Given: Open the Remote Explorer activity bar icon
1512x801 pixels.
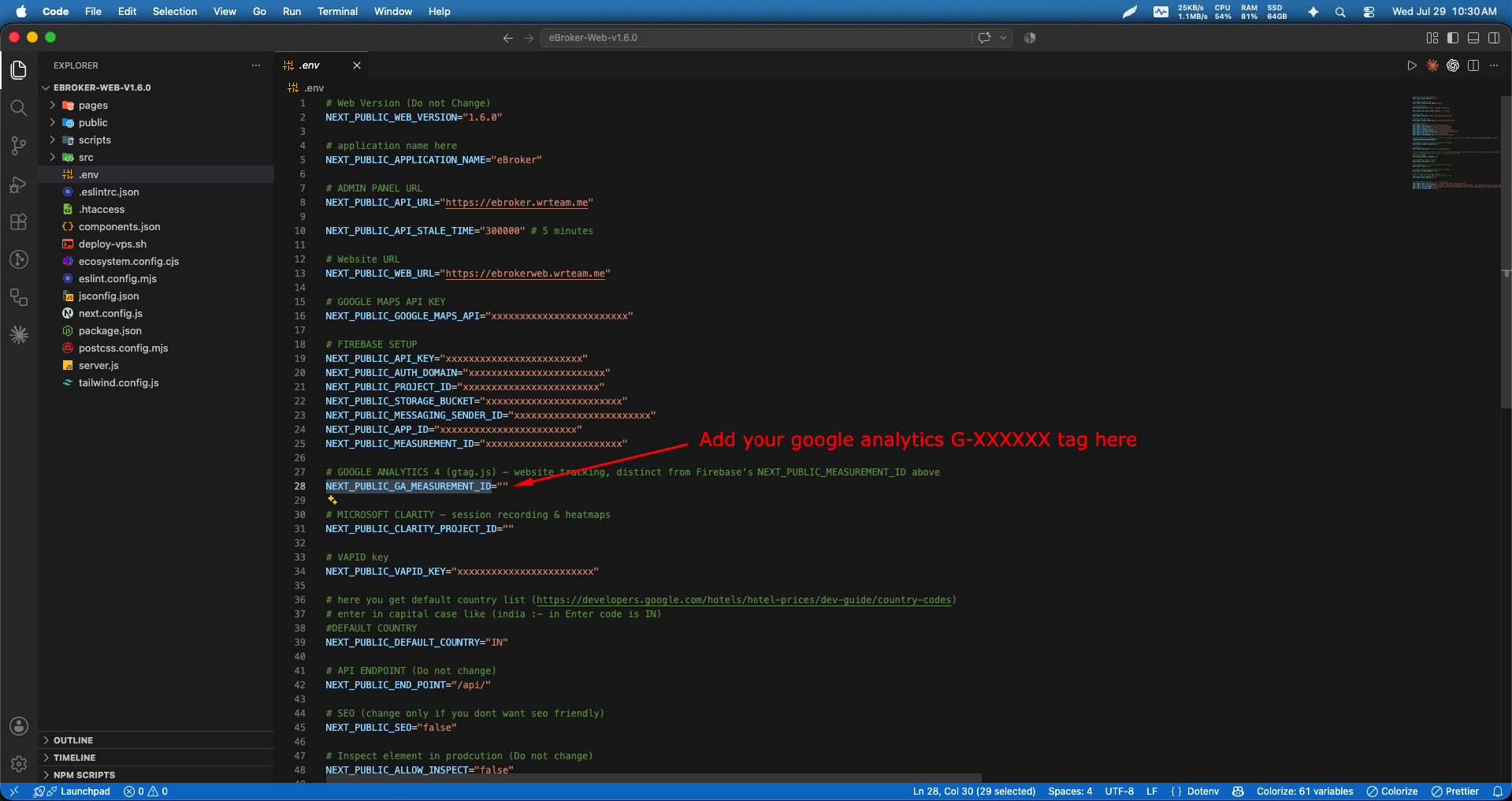Looking at the screenshot, I should pyautogui.click(x=19, y=297).
